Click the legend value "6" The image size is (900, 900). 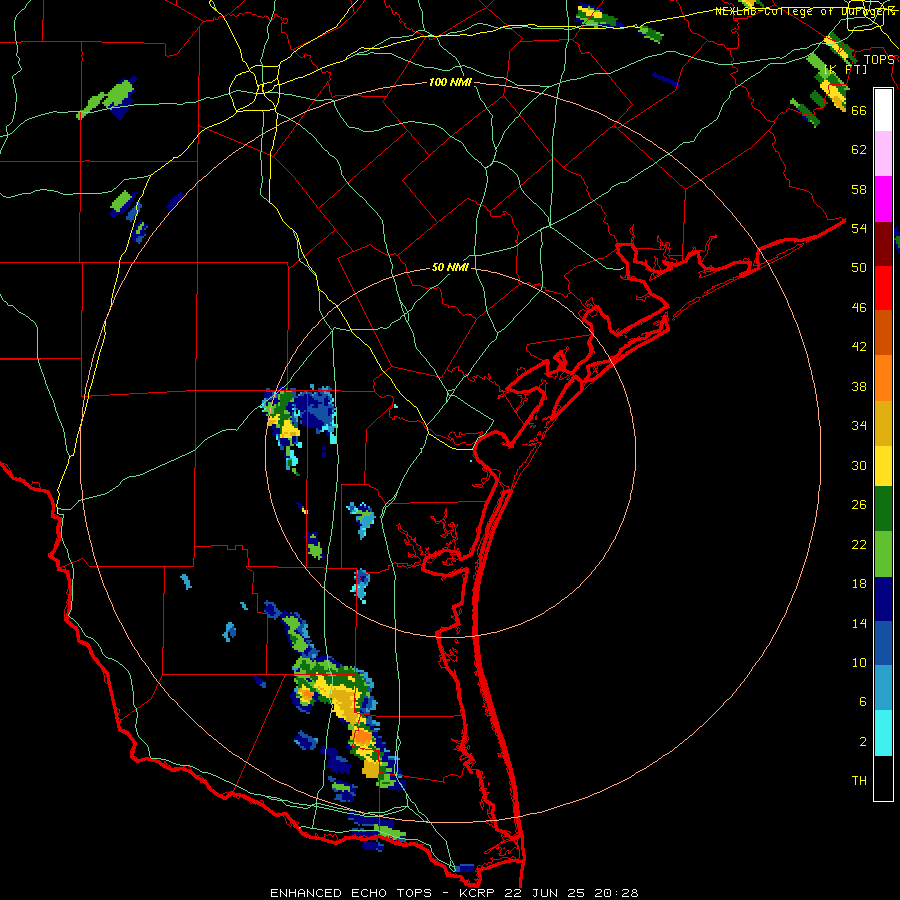coord(863,701)
